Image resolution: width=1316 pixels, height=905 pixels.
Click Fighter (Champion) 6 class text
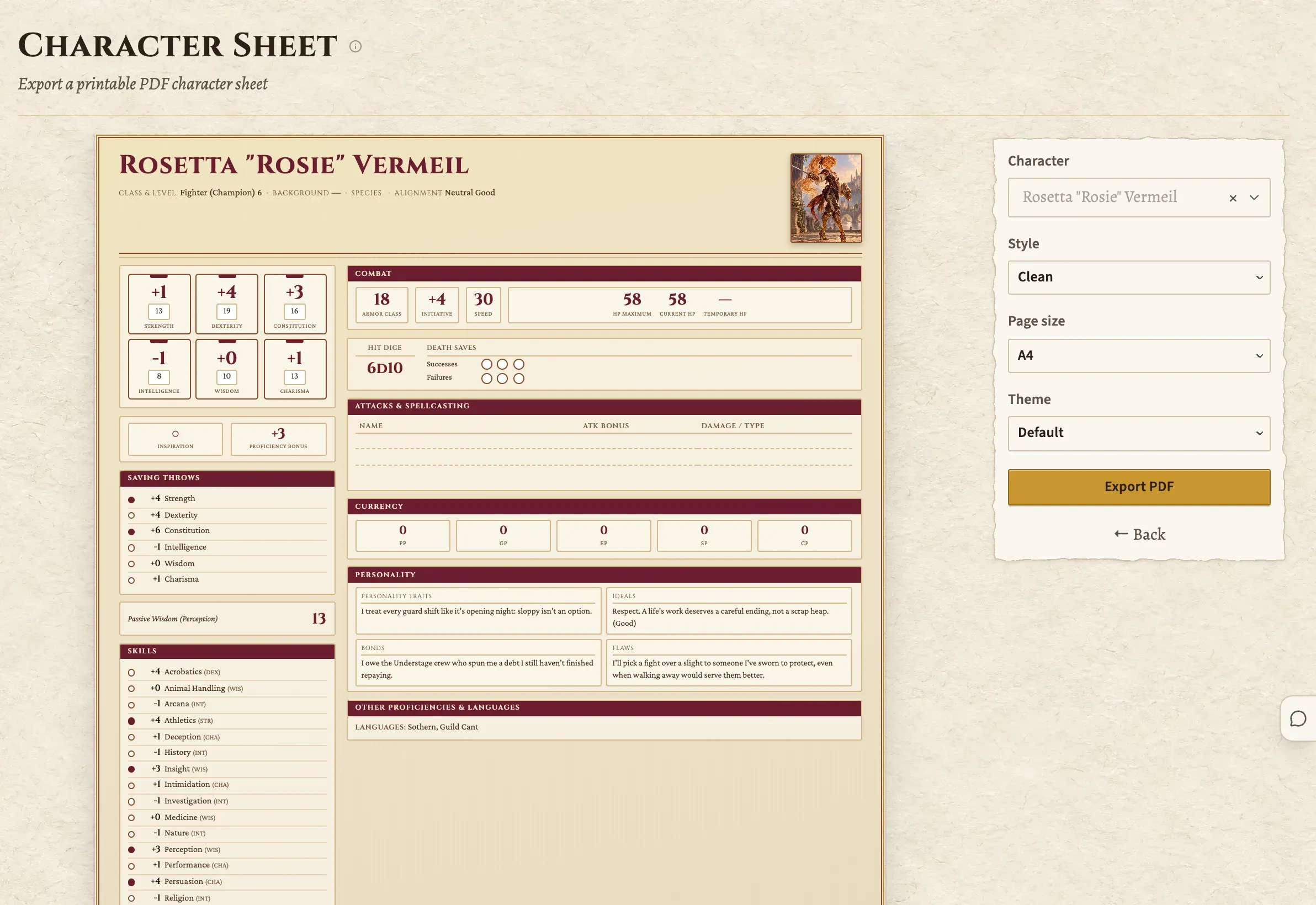coord(221,193)
